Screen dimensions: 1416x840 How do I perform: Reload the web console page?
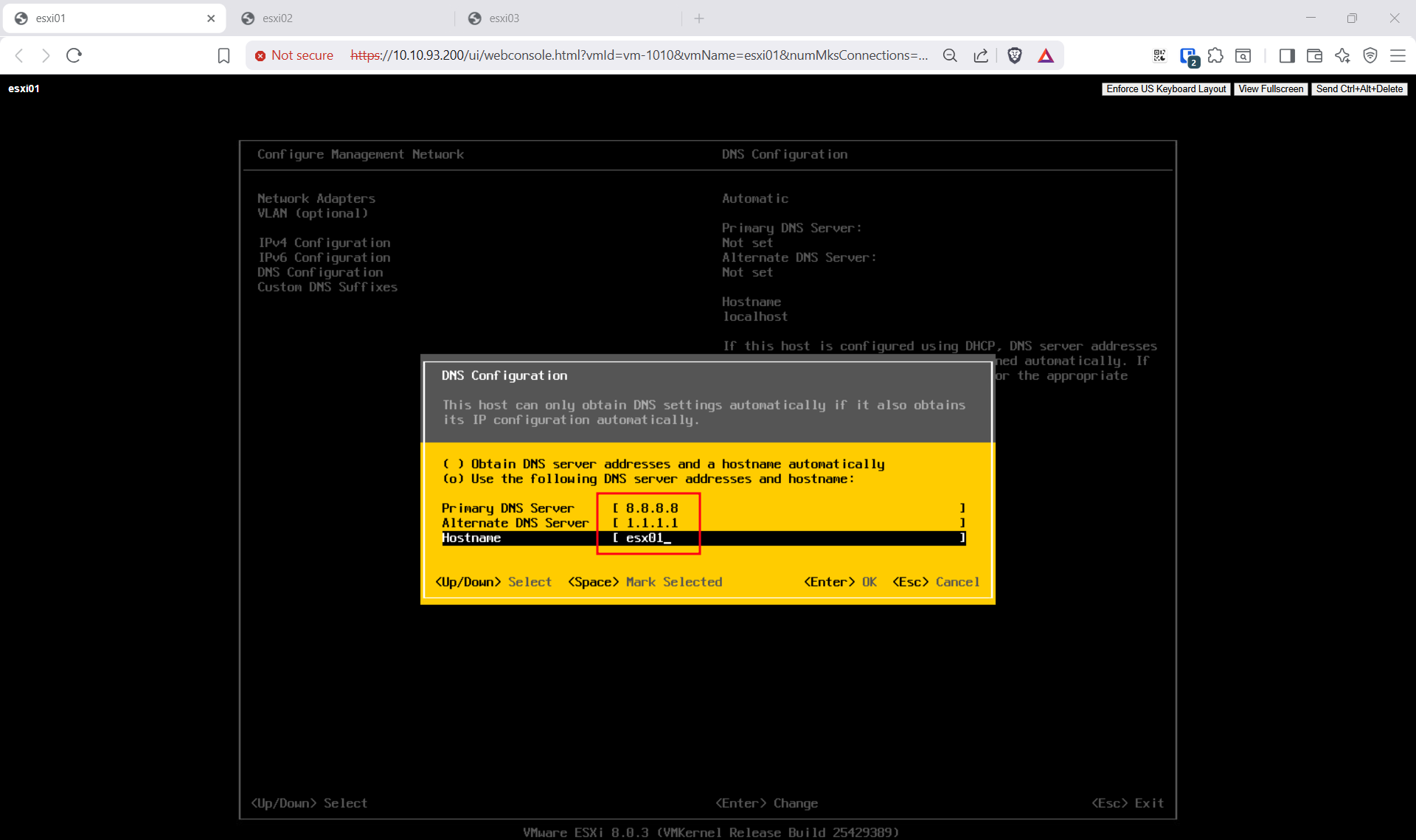point(74,55)
